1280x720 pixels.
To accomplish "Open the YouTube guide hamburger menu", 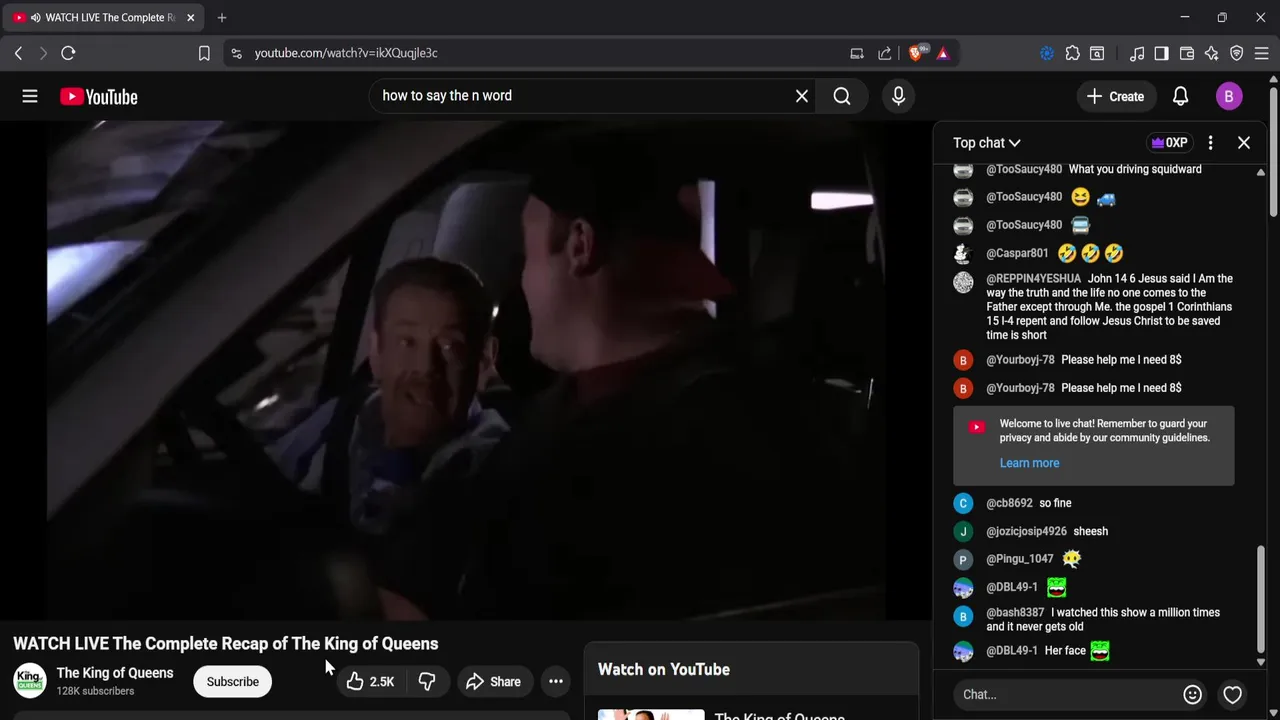I will [x=30, y=96].
